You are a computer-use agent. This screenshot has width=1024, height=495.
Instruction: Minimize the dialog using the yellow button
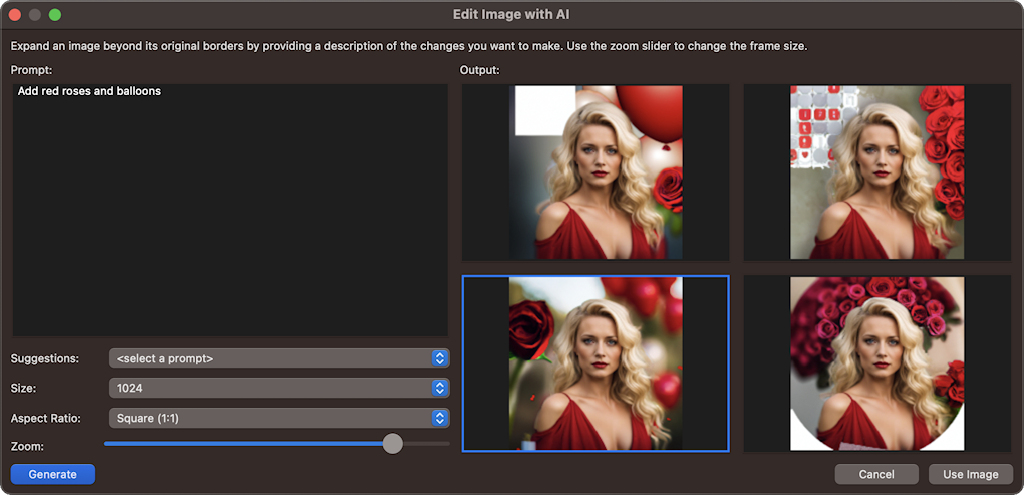click(35, 15)
